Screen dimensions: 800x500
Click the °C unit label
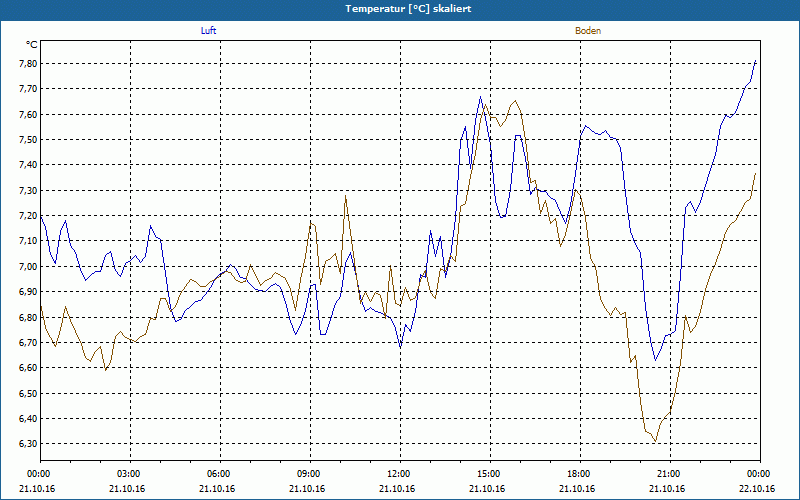tap(32, 45)
